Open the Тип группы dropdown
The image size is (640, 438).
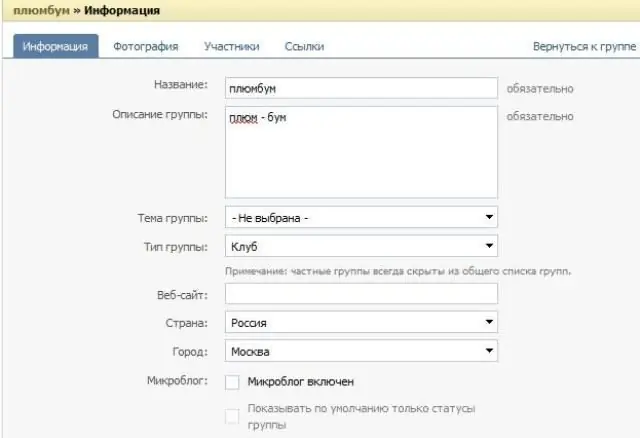coord(361,246)
